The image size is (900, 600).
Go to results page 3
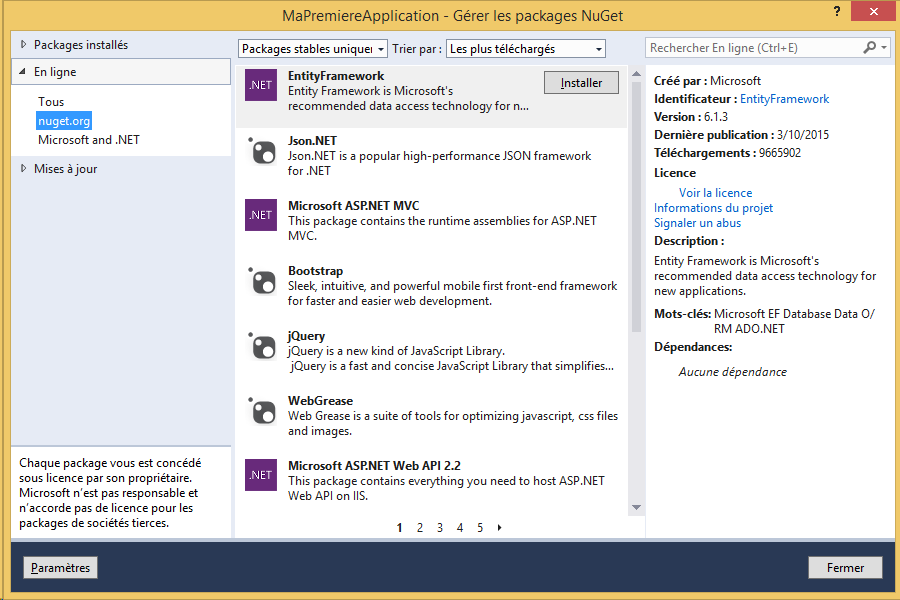click(440, 527)
